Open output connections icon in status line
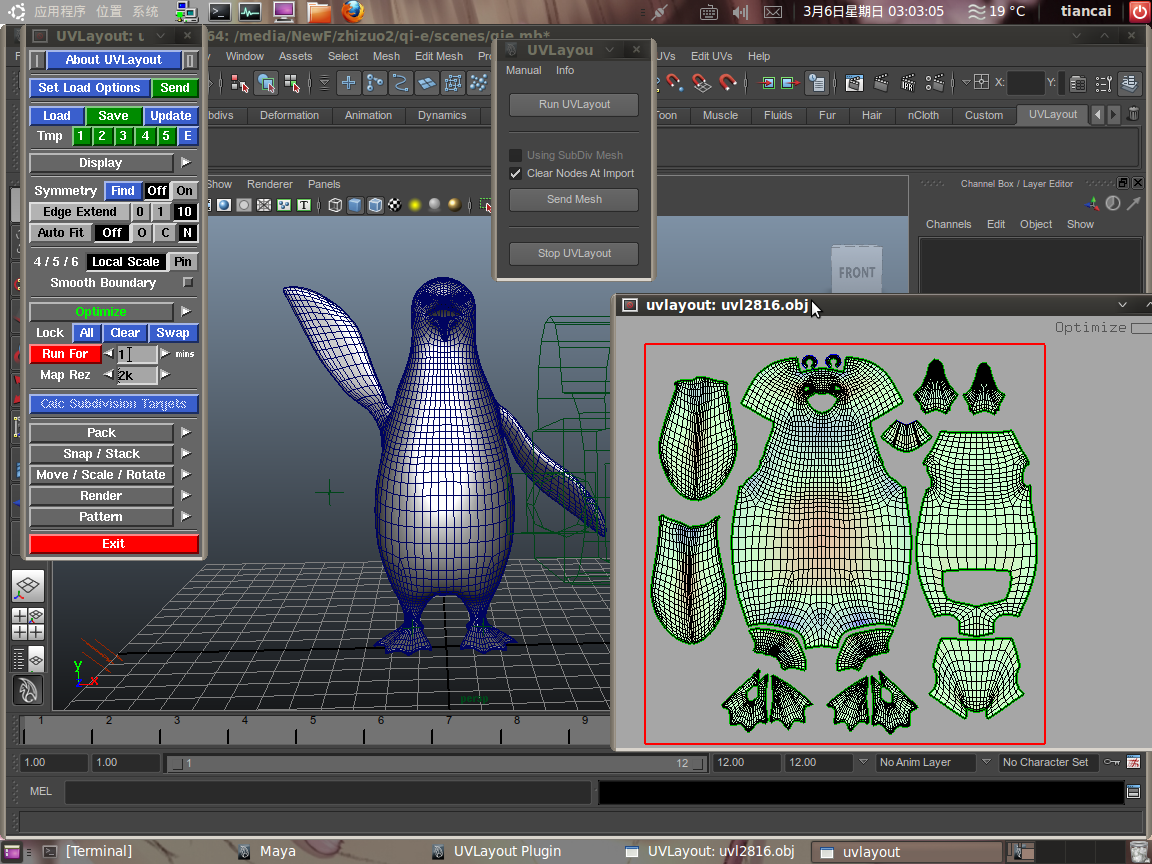The width and height of the screenshot is (1152, 864). 790,83
